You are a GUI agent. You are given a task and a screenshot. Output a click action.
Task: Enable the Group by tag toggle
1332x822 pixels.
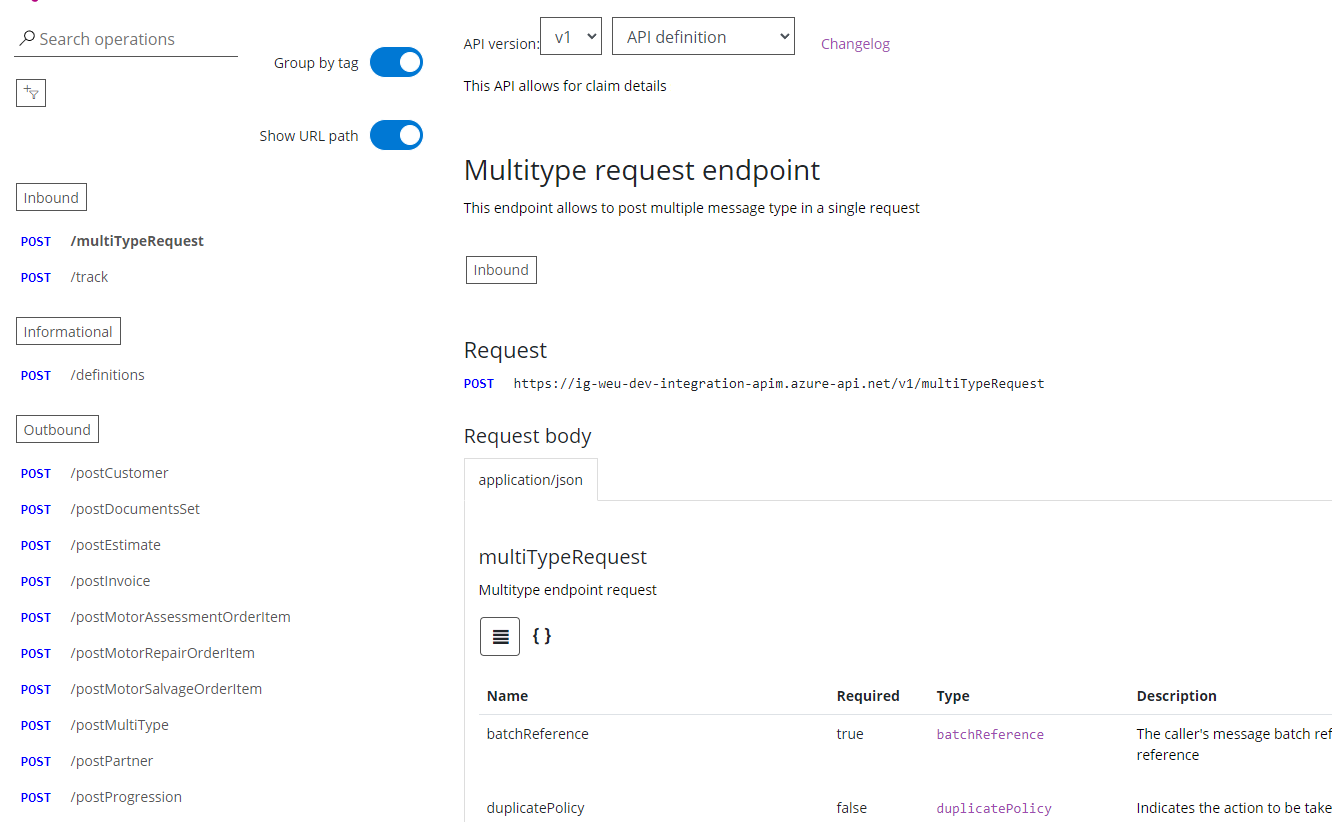(x=396, y=62)
